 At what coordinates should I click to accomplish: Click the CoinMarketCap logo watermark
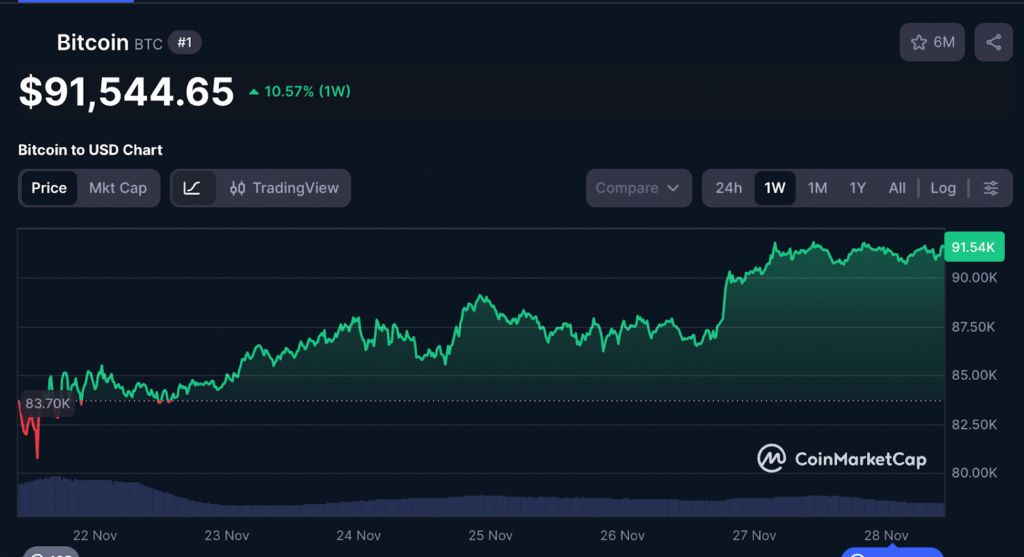[842, 459]
